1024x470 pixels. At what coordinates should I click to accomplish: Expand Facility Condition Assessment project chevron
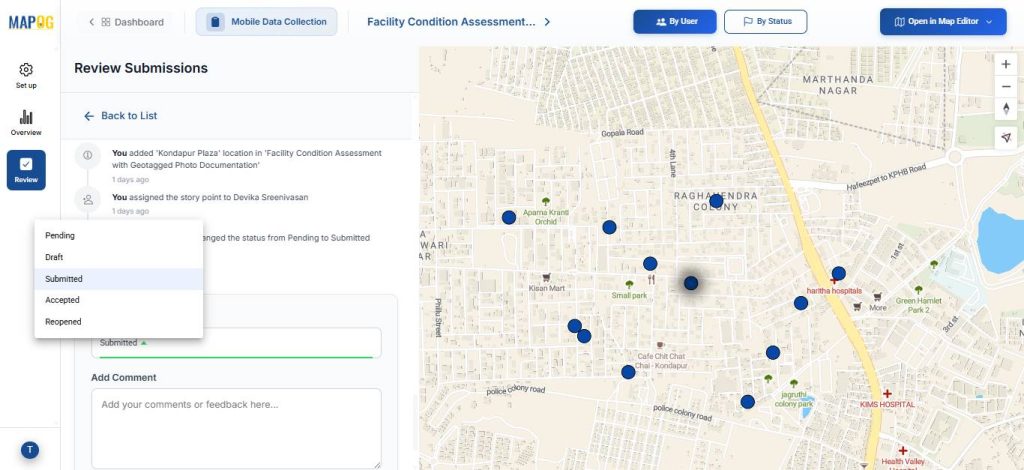[547, 22]
